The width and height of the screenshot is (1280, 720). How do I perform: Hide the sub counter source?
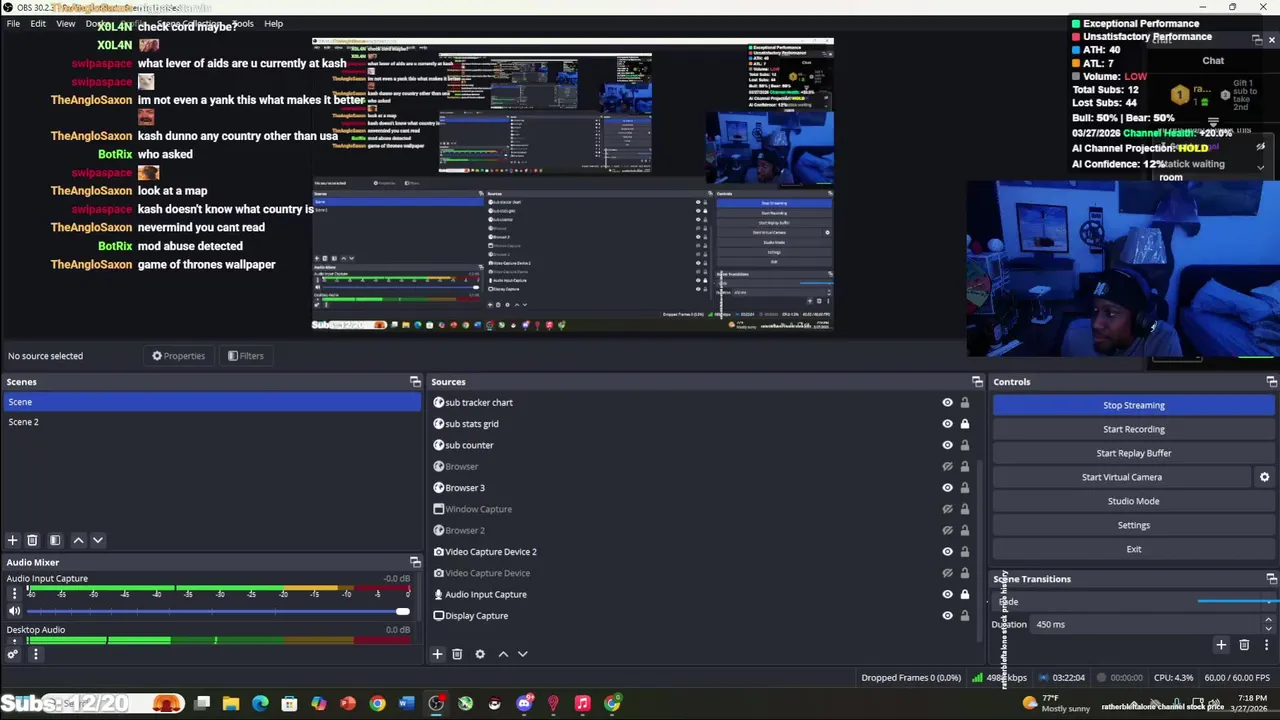(947, 445)
